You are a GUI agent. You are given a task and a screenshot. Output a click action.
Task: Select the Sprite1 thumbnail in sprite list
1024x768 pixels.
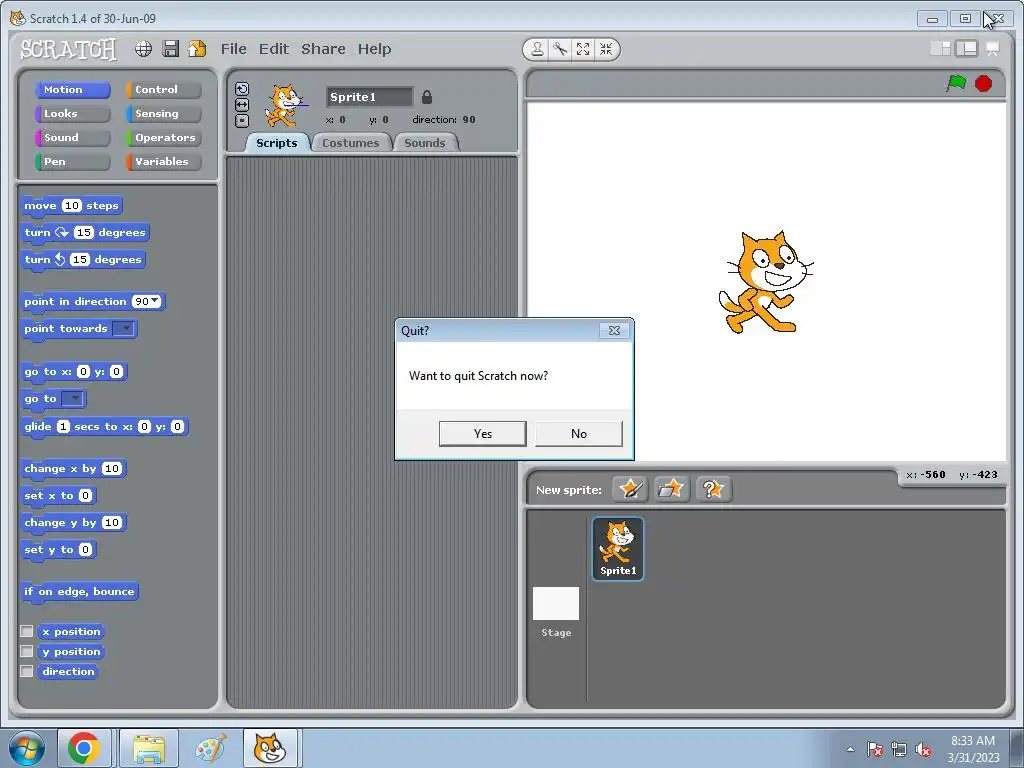pyautogui.click(x=618, y=549)
